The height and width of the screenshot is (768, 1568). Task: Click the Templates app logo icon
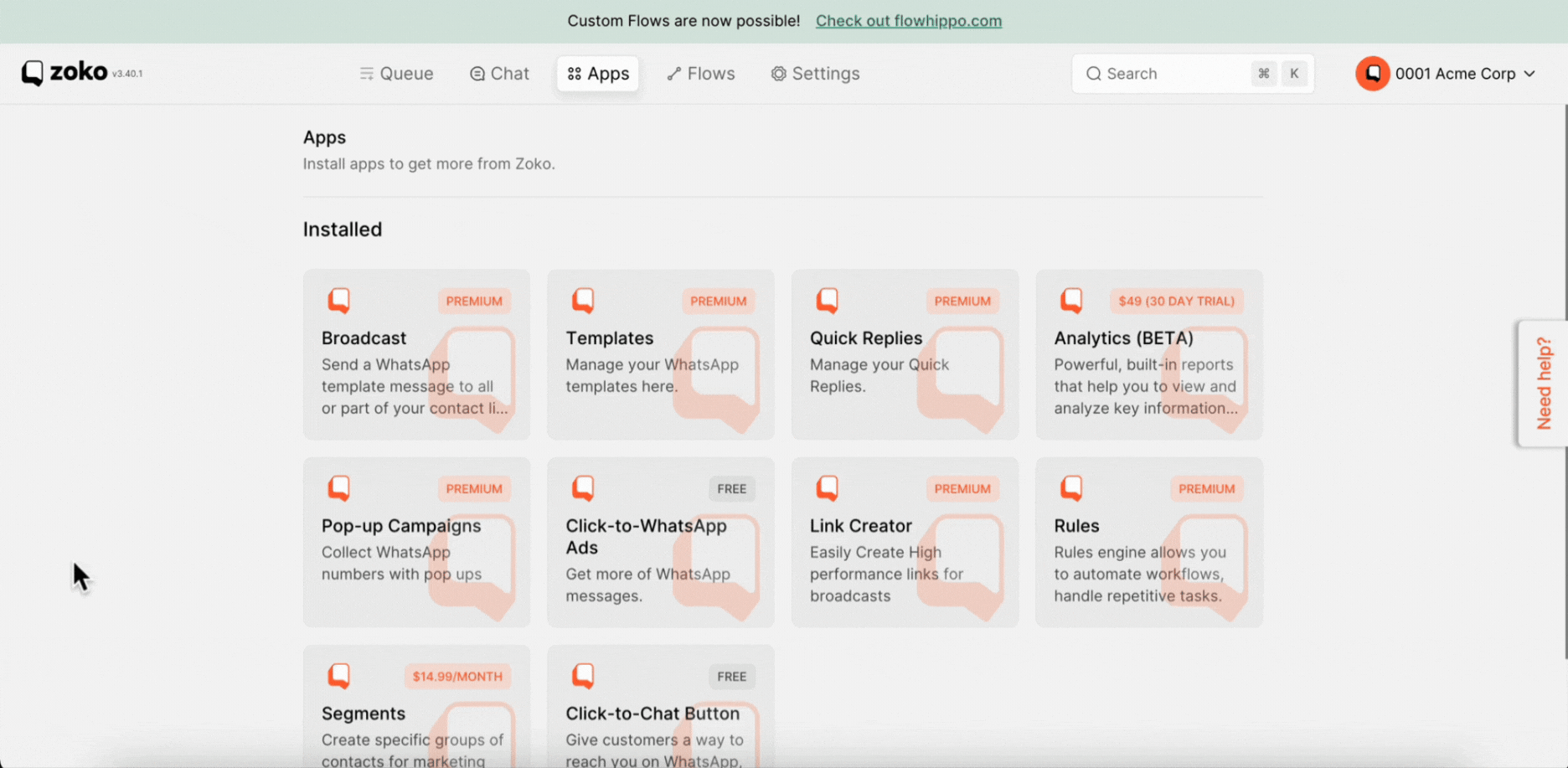(x=583, y=300)
